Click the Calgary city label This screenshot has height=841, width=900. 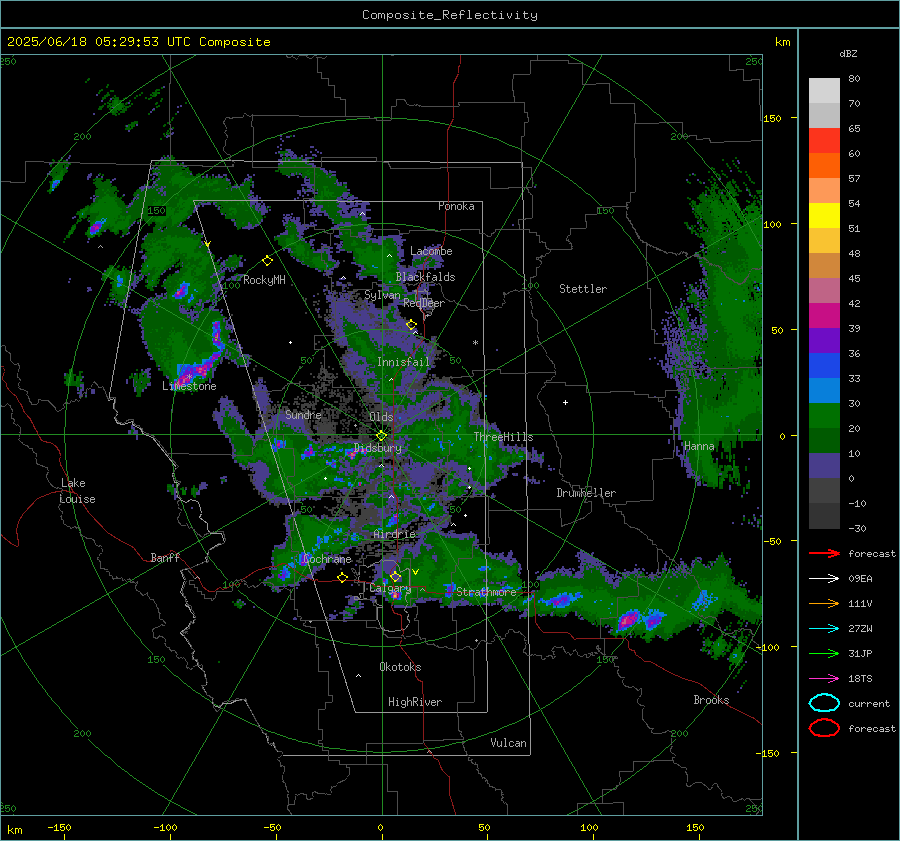(390, 588)
